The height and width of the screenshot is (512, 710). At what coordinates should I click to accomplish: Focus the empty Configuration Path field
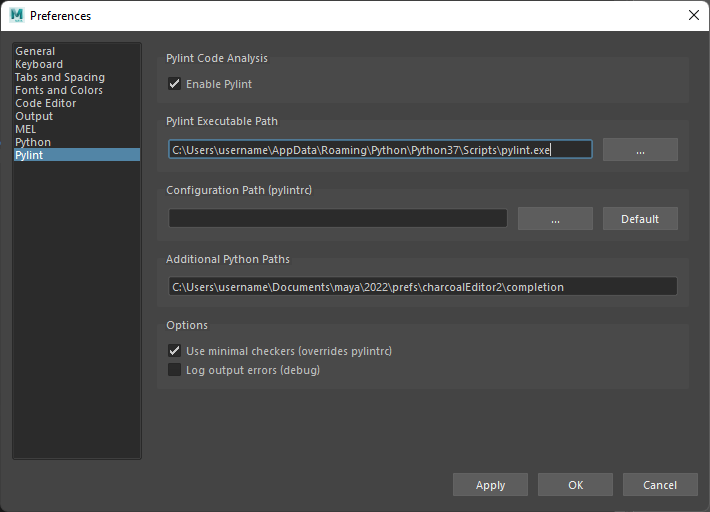[337, 219]
